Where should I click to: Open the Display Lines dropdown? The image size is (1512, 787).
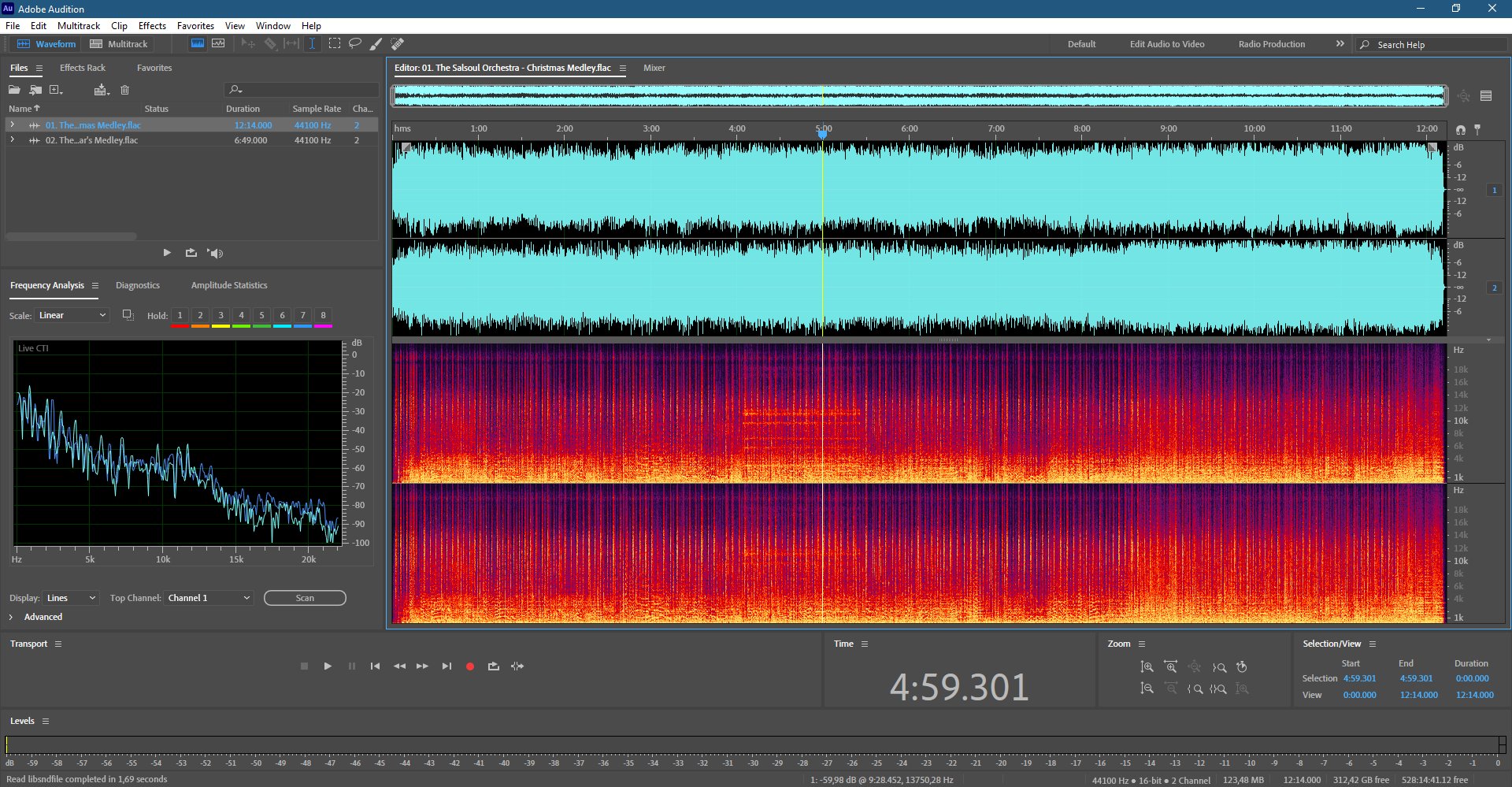tap(71, 598)
